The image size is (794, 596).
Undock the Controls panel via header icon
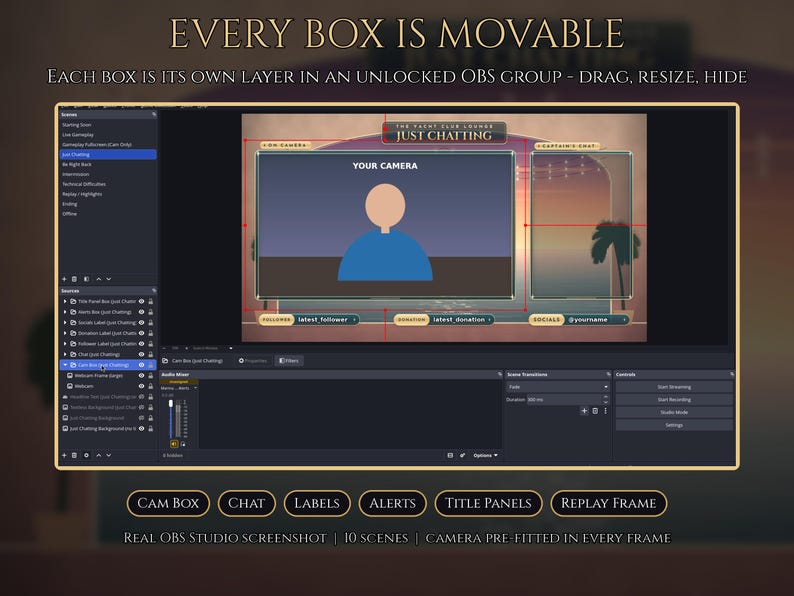pos(732,374)
